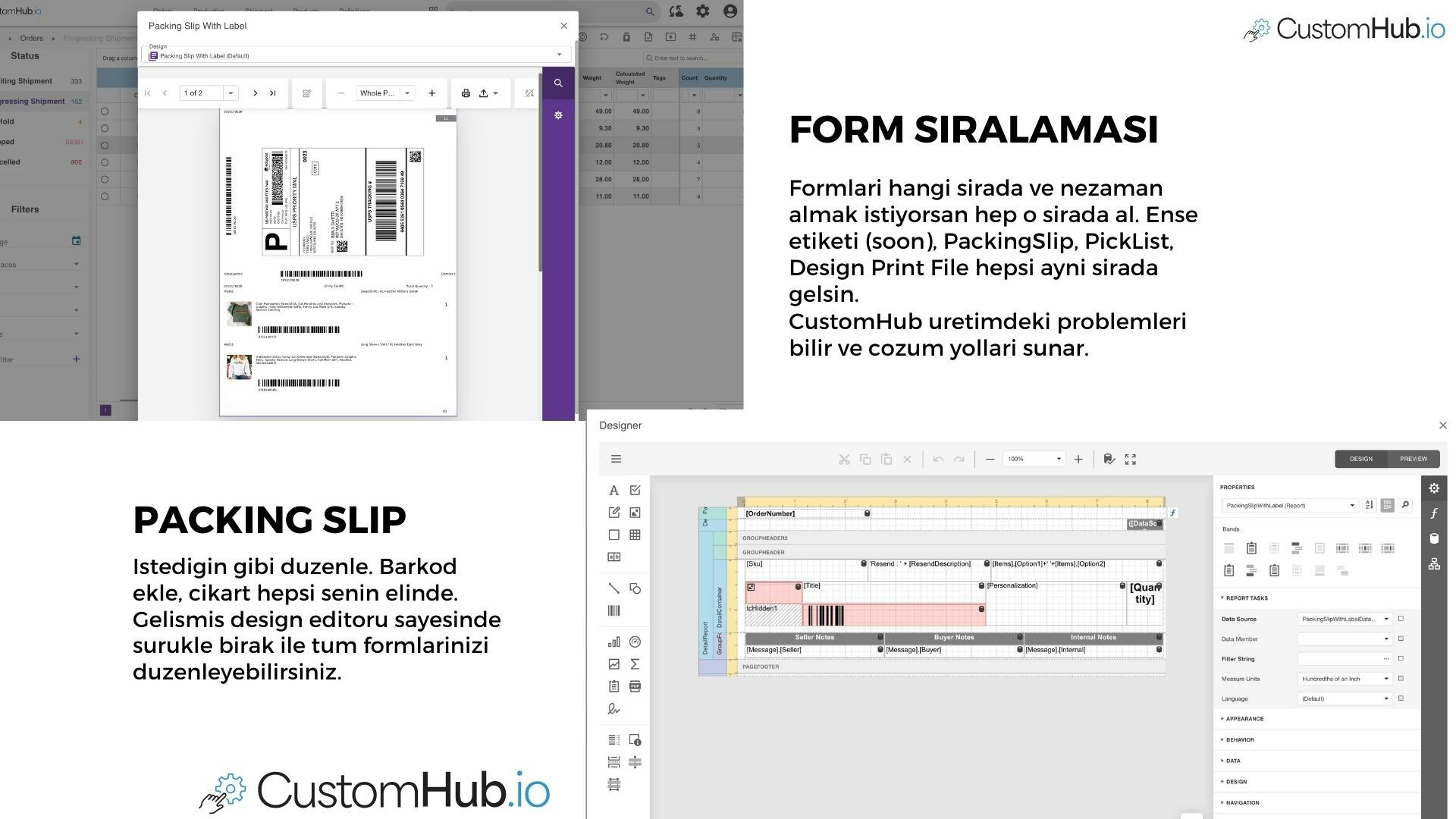The image size is (1456, 819).
Task: Select the Barcode tool in toolbox
Action: pyautogui.click(x=613, y=610)
